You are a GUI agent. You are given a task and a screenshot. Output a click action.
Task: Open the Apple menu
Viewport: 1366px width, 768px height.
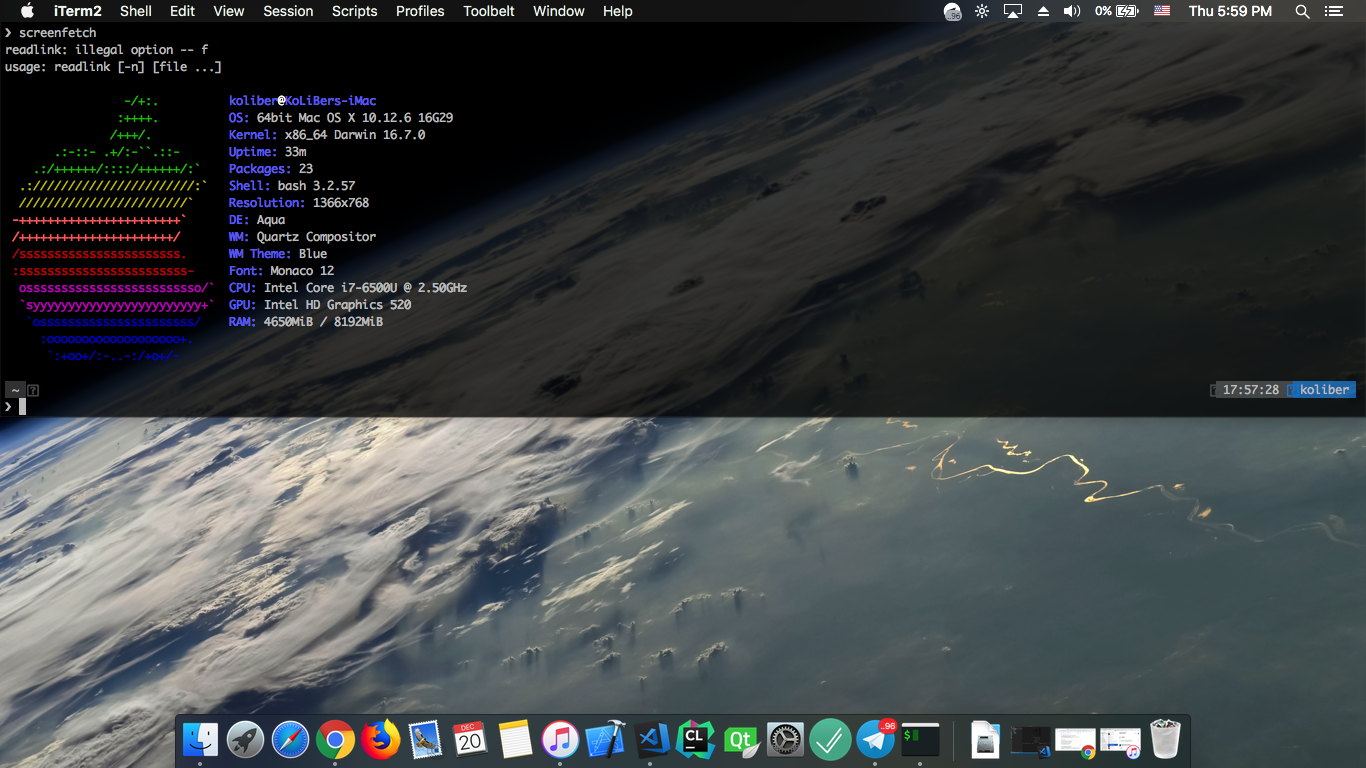[27, 11]
